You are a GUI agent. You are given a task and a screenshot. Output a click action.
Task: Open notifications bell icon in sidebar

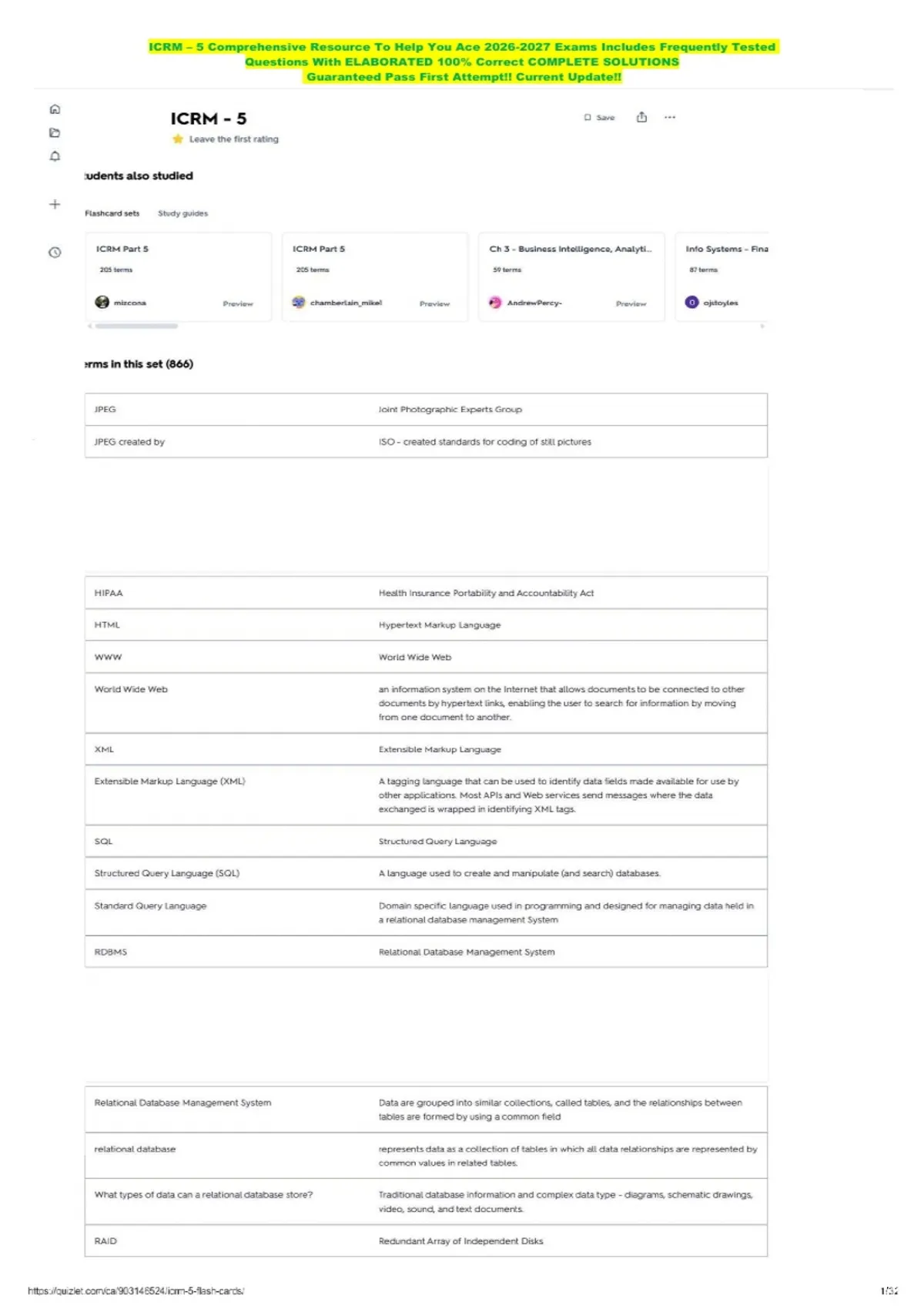pyautogui.click(x=55, y=156)
